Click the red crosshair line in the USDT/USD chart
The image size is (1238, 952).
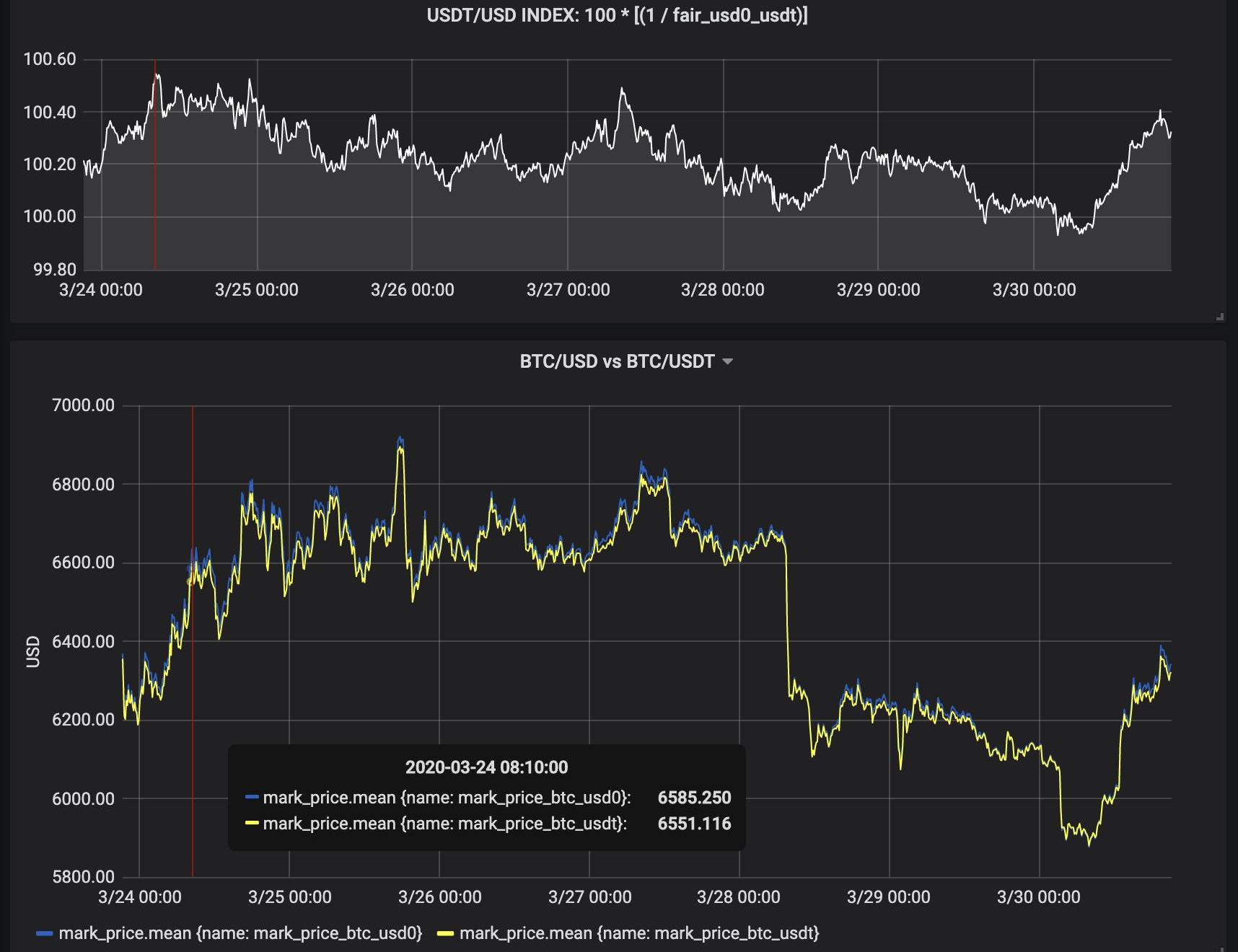pyautogui.click(x=155, y=180)
